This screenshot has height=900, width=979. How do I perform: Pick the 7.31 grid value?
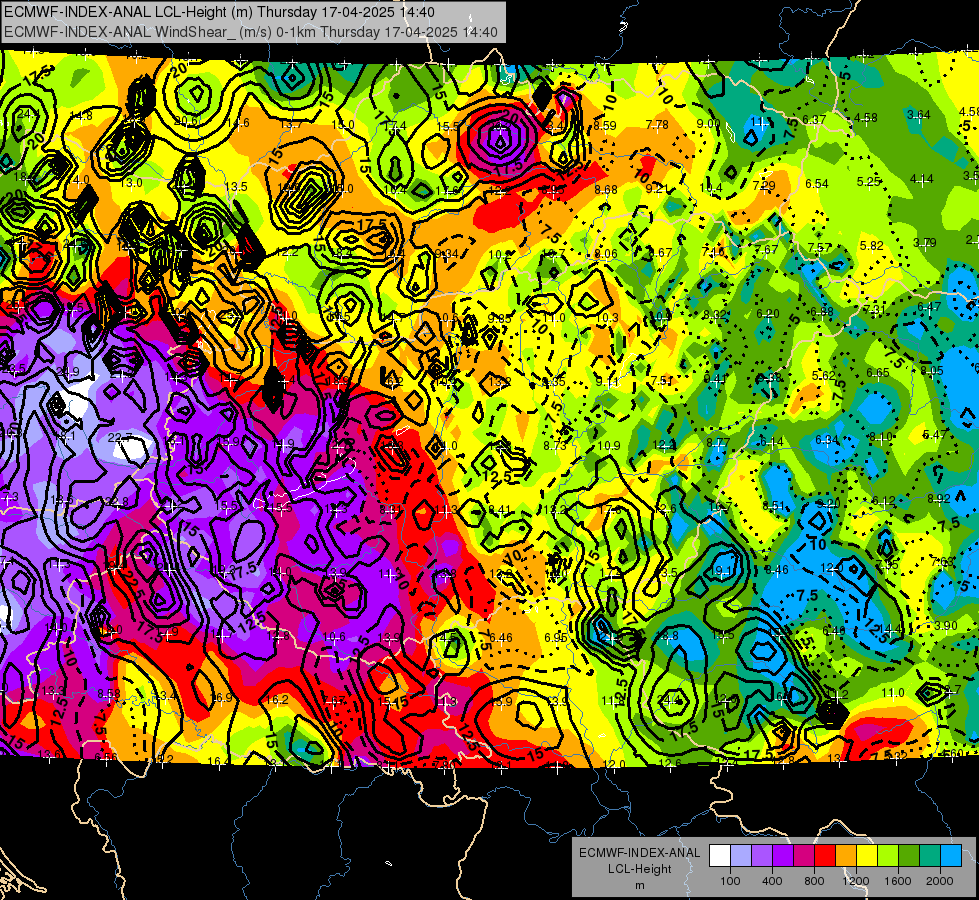point(875,310)
